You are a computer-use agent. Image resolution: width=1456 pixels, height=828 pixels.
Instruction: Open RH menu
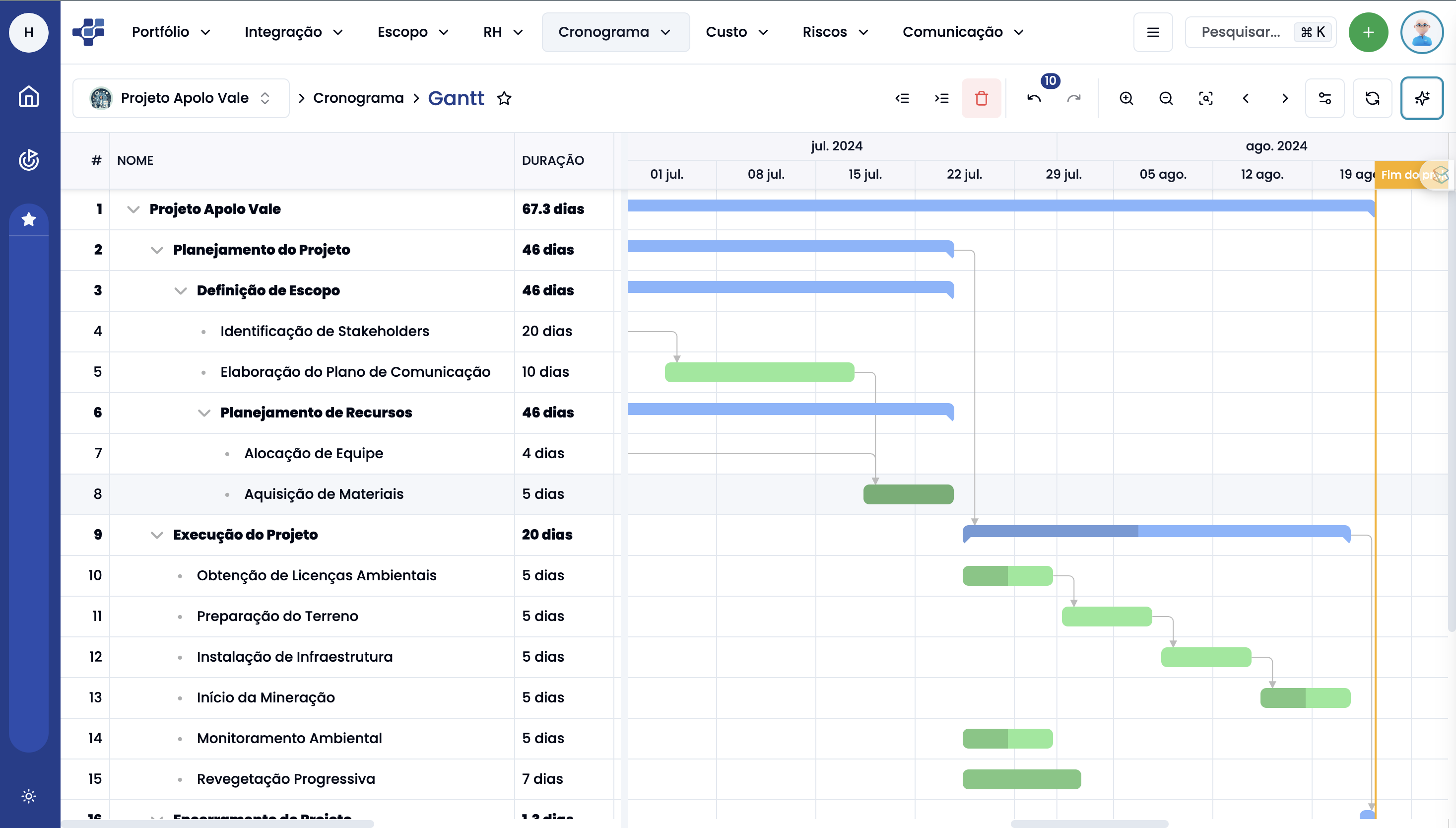pos(503,32)
